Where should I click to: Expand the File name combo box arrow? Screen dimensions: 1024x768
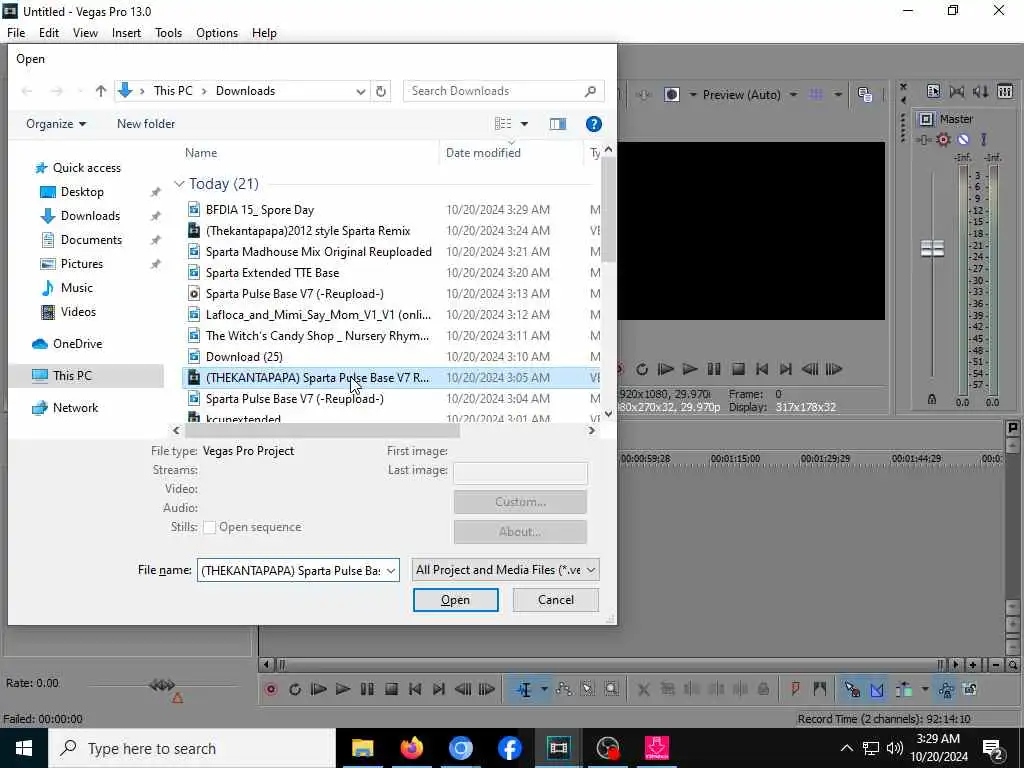coord(391,570)
